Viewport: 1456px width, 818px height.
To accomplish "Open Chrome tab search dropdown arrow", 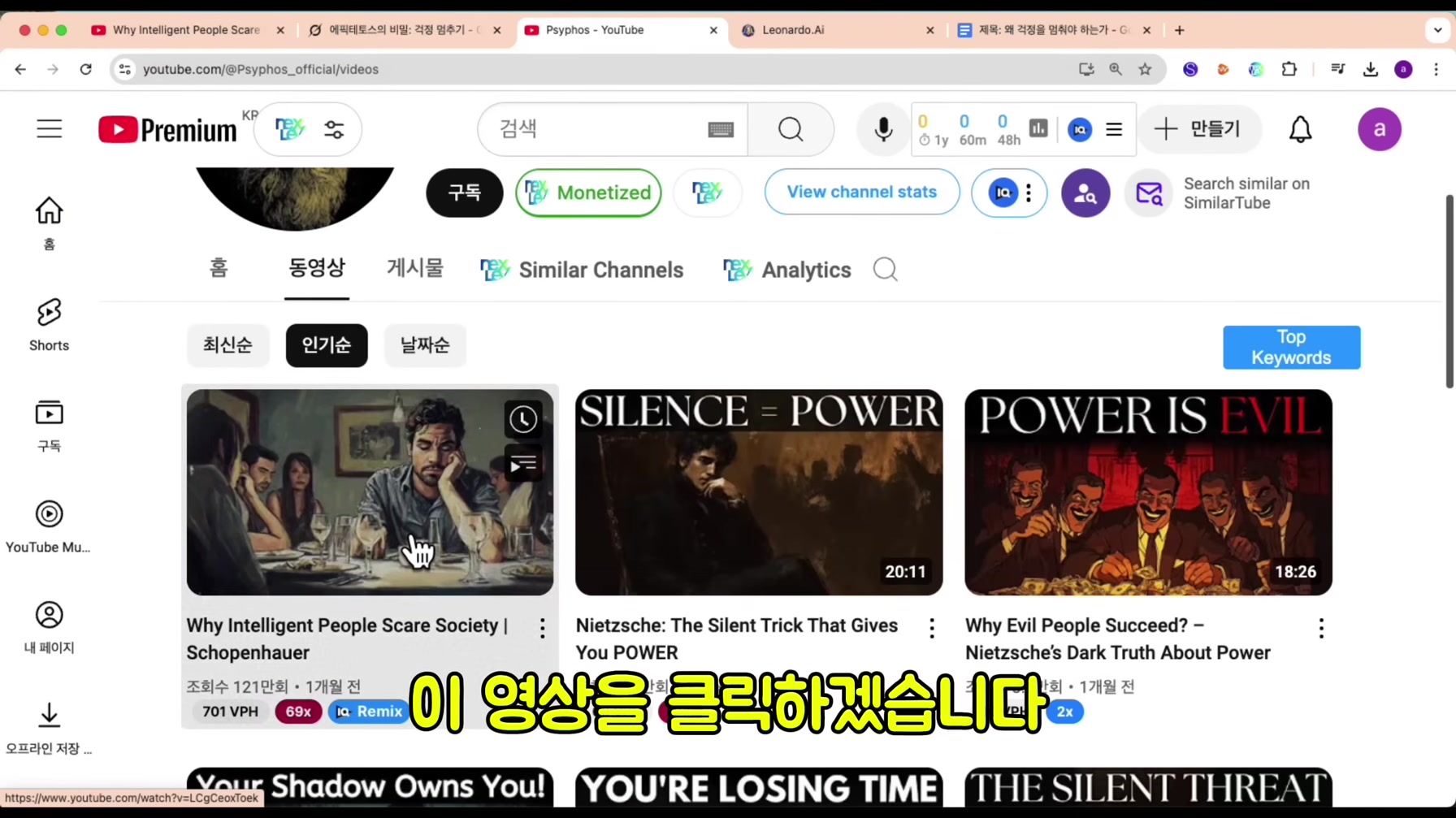I will (x=1437, y=30).
